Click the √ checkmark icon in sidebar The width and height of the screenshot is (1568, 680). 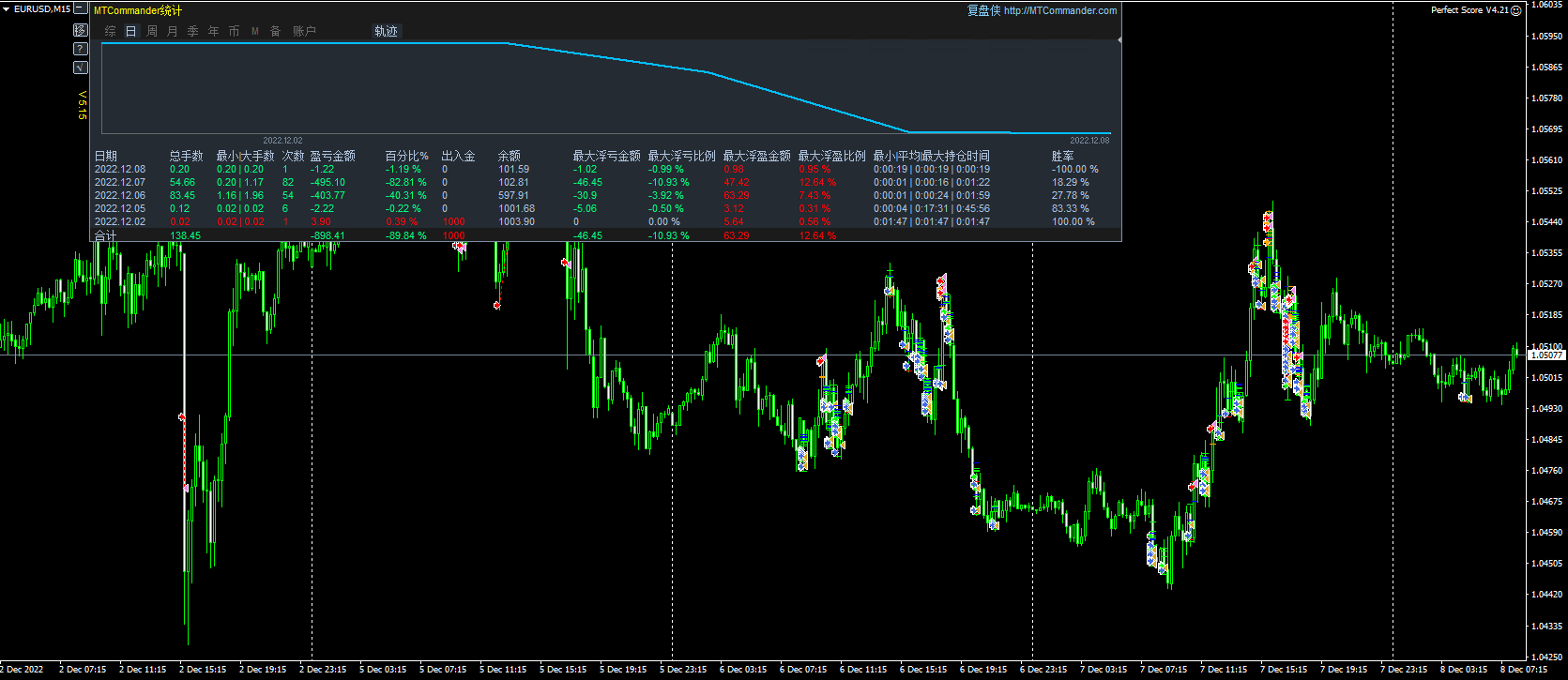(81, 68)
